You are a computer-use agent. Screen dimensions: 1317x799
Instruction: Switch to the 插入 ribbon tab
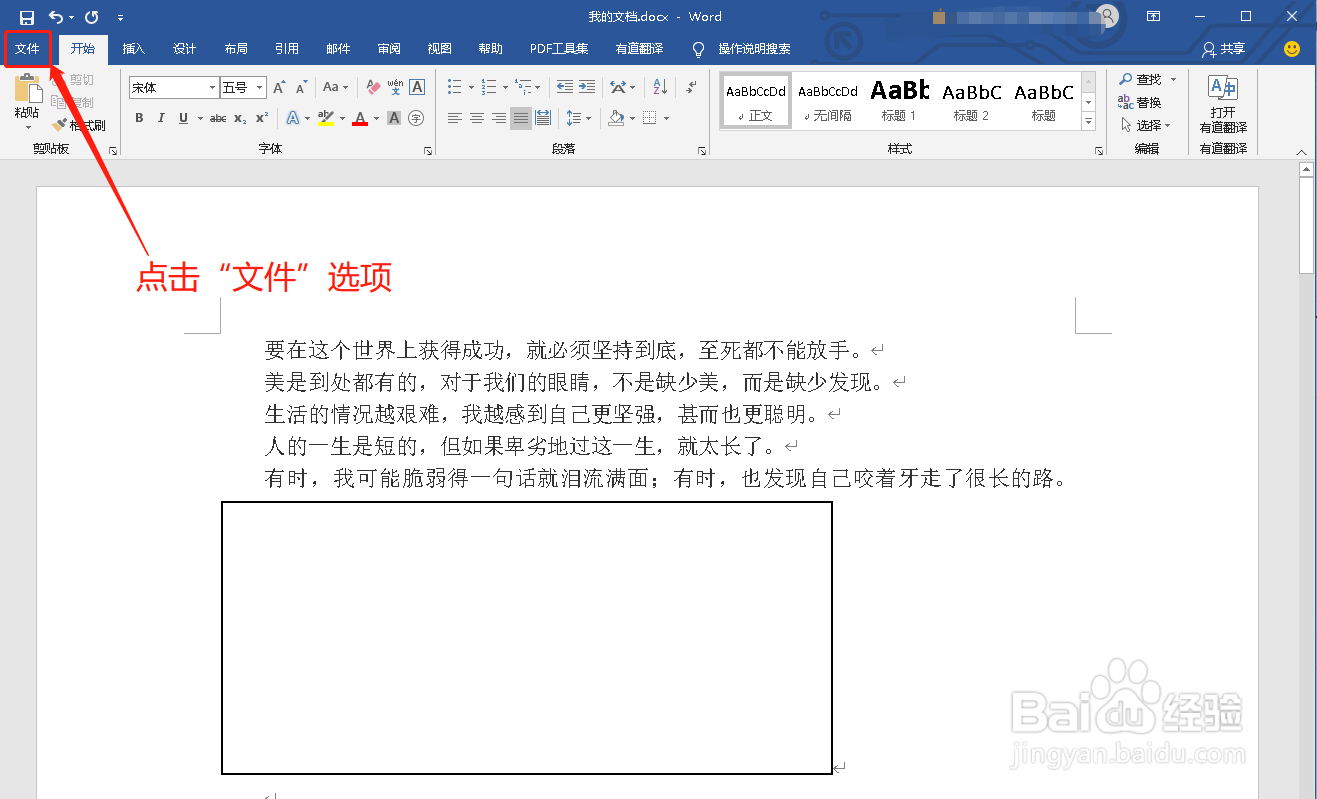[135, 48]
